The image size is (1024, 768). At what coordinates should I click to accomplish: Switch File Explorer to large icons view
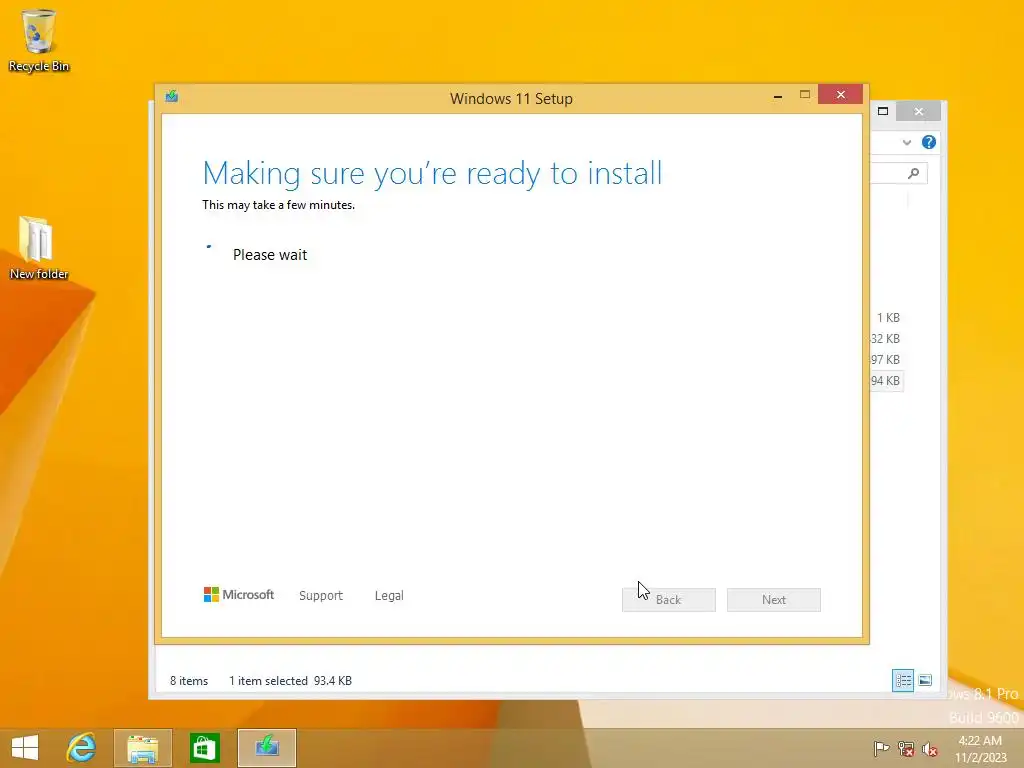click(x=925, y=680)
